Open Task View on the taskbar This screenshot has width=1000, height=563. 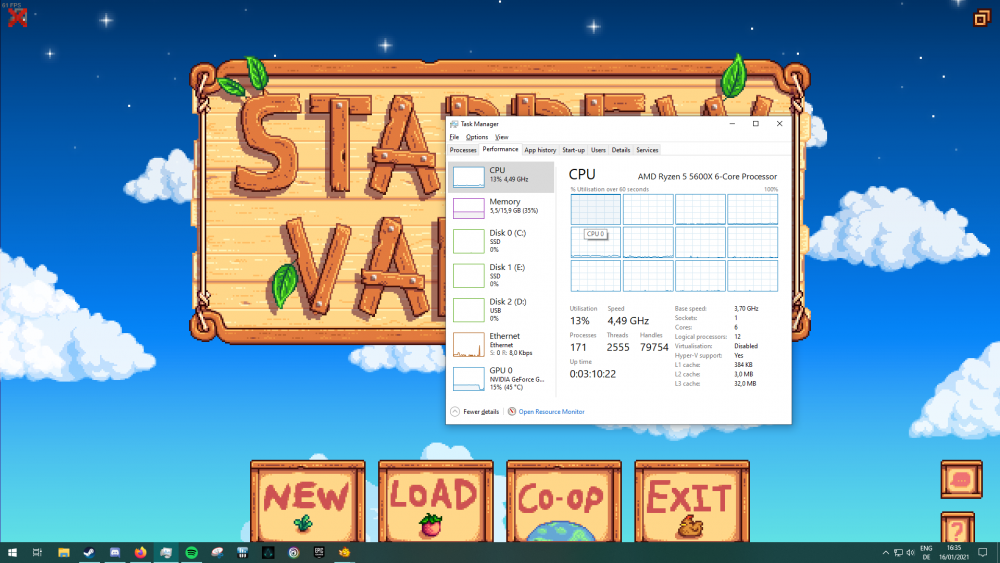click(x=38, y=552)
